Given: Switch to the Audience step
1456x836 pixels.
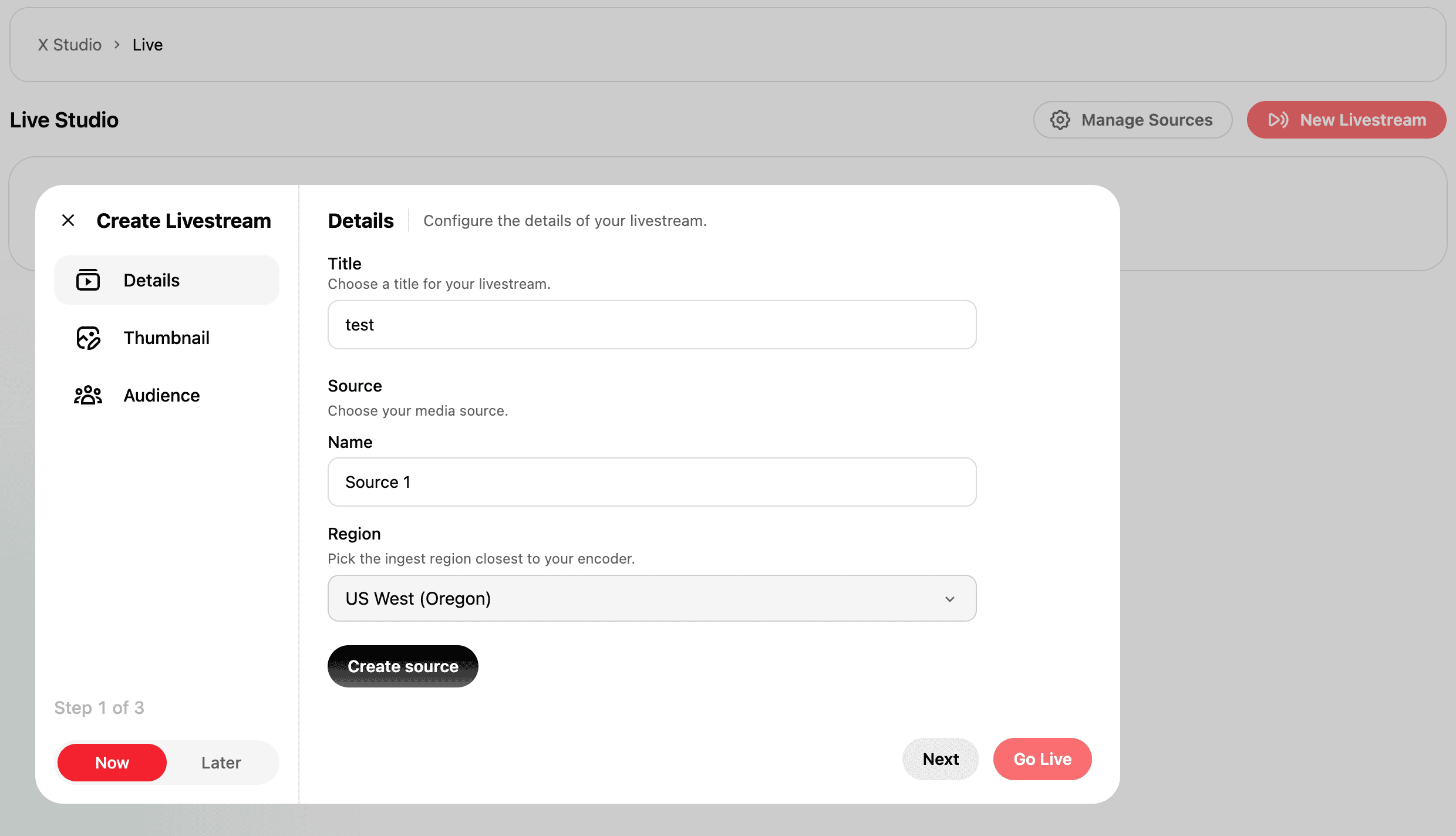Looking at the screenshot, I should [x=167, y=395].
